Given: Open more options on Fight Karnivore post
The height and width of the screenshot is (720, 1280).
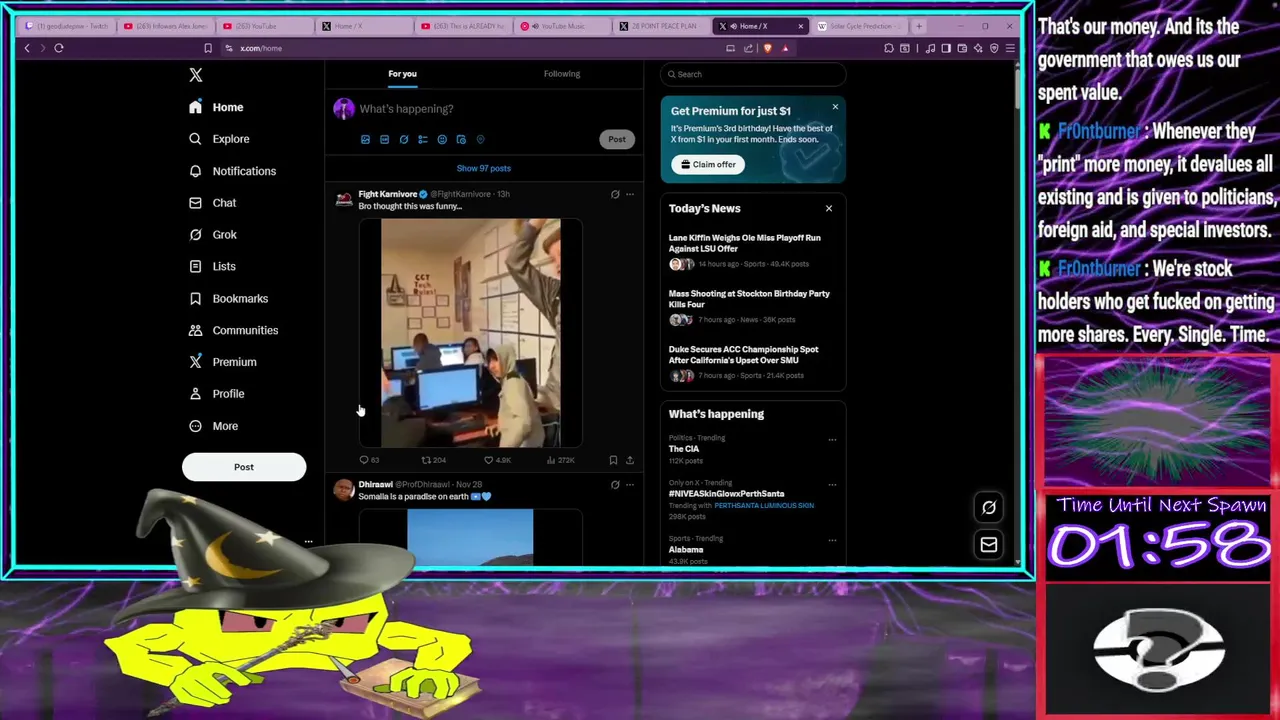Looking at the screenshot, I should 630,194.
